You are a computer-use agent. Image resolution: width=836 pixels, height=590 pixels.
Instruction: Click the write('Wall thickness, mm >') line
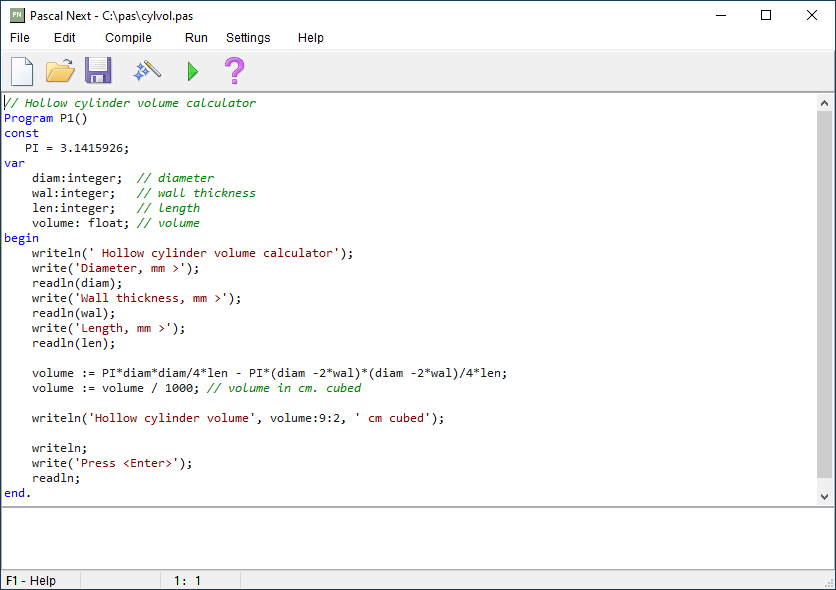coord(136,298)
